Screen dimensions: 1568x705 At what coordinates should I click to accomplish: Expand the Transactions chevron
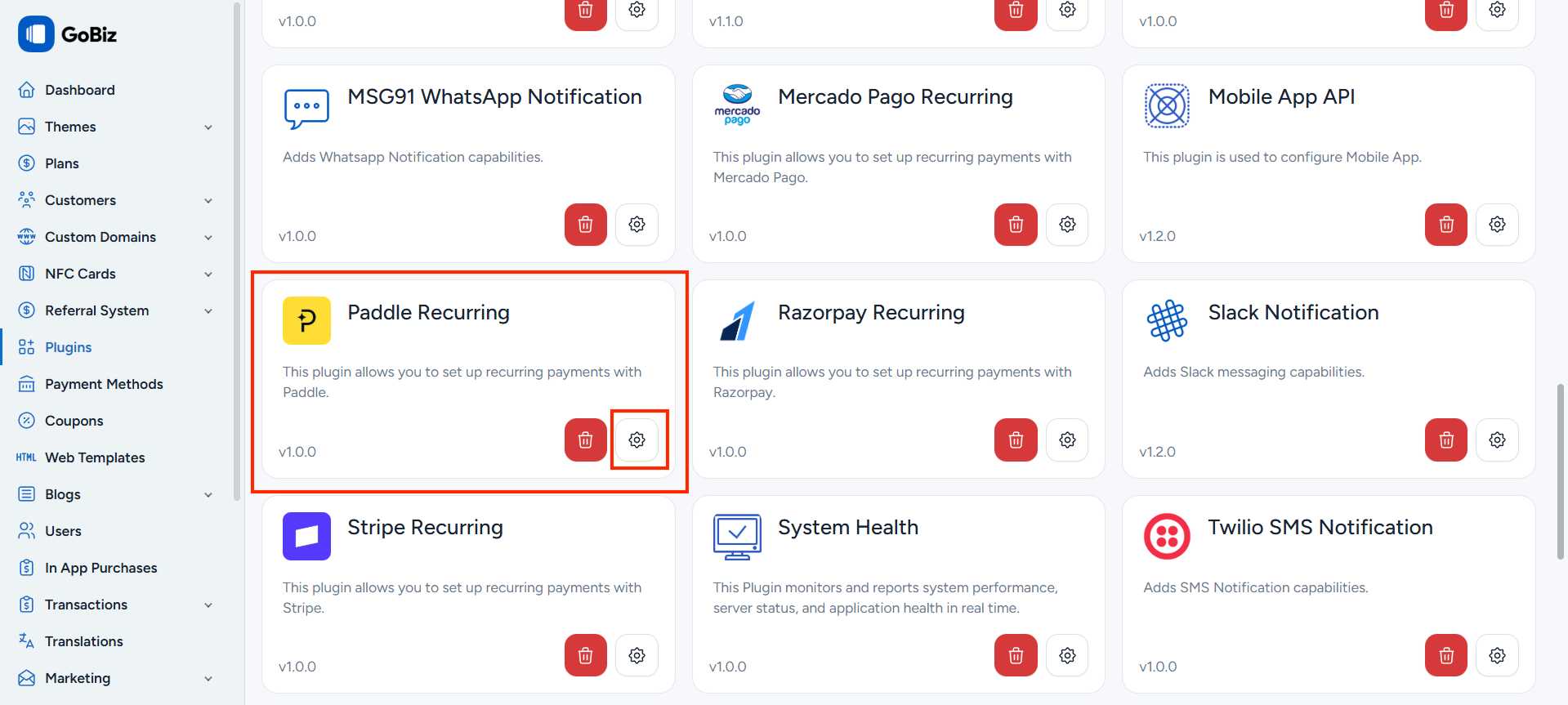pyautogui.click(x=208, y=605)
